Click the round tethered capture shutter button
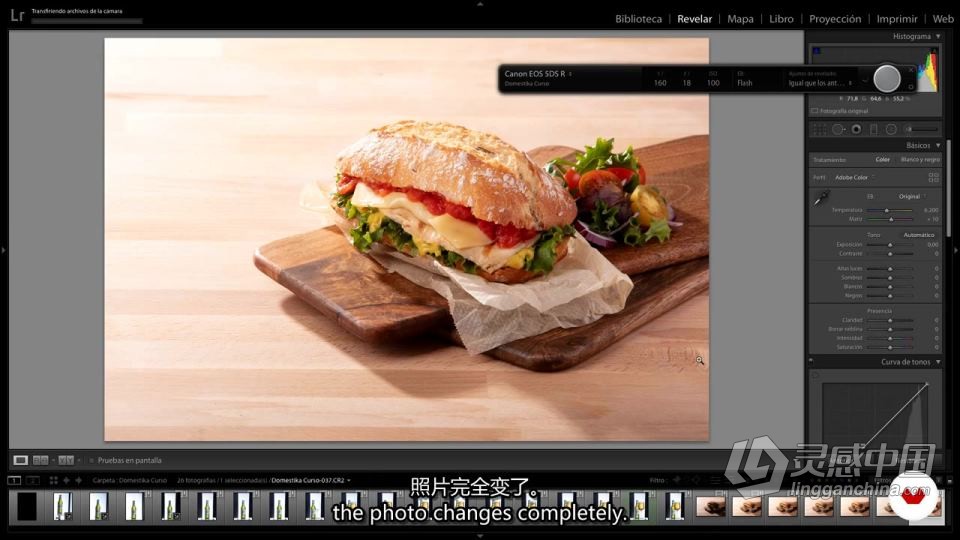The height and width of the screenshot is (540, 960). (887, 79)
